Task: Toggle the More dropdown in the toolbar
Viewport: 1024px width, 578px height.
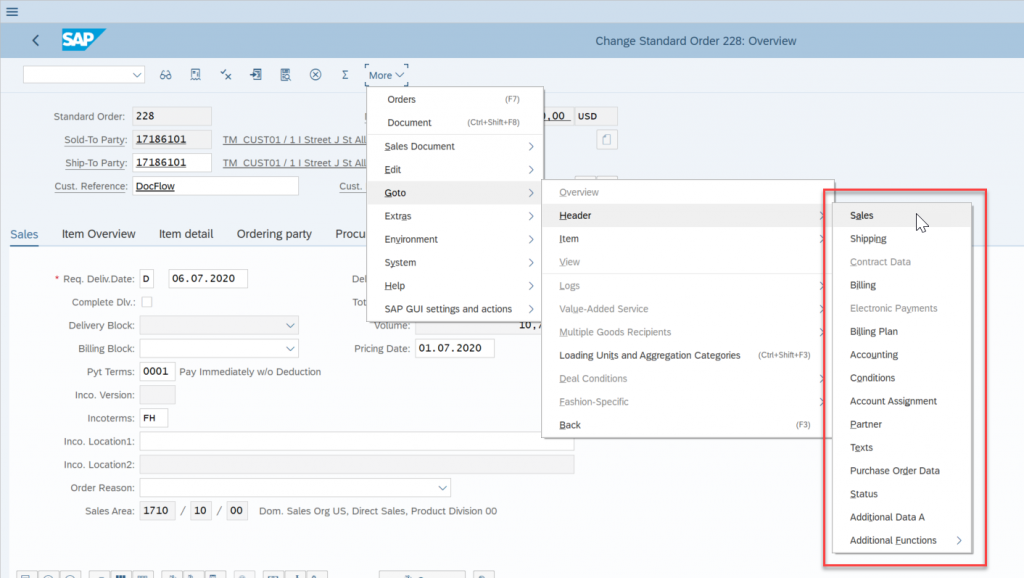Action: (x=387, y=75)
